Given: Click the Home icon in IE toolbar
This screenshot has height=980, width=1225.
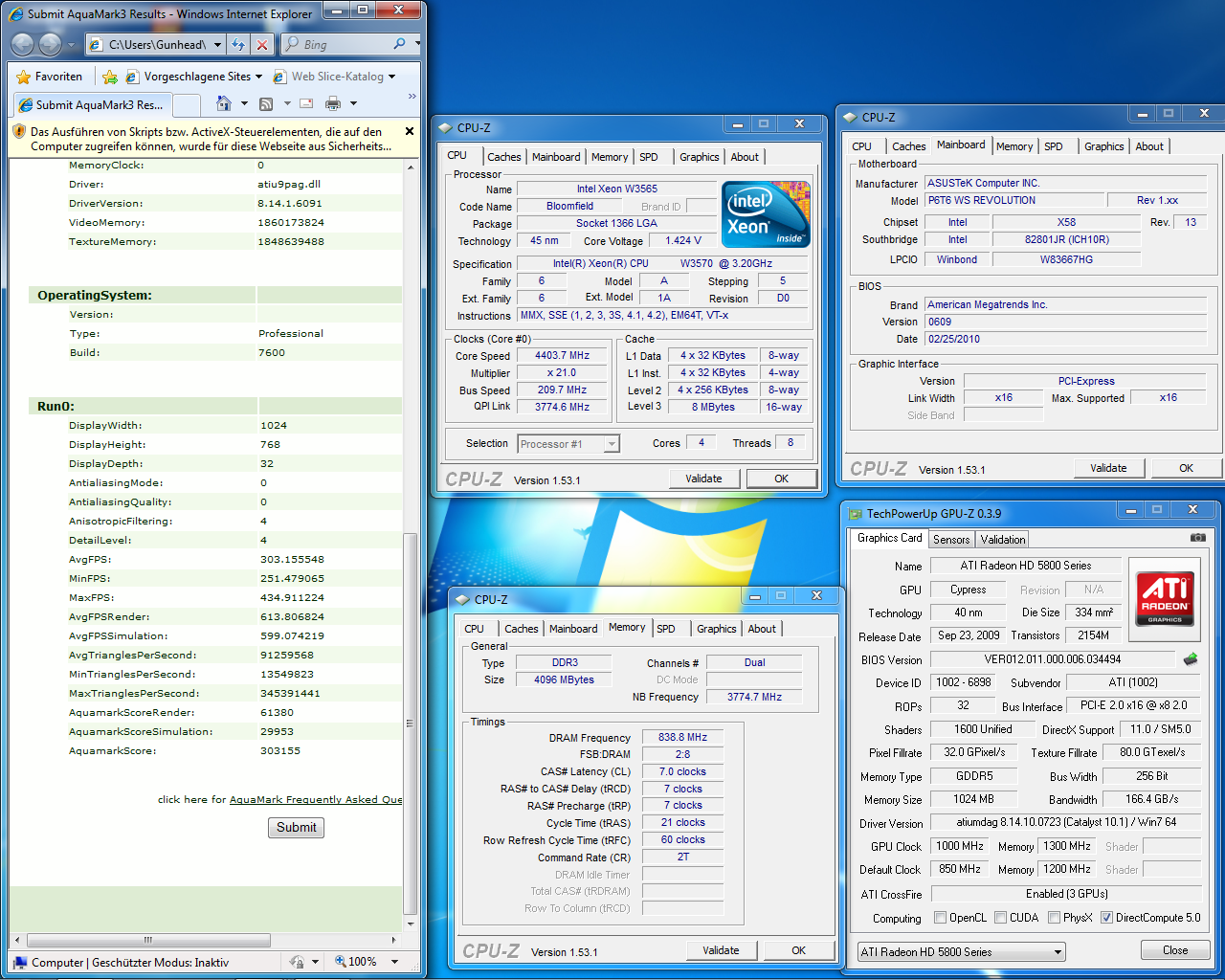Looking at the screenshot, I should 224,103.
